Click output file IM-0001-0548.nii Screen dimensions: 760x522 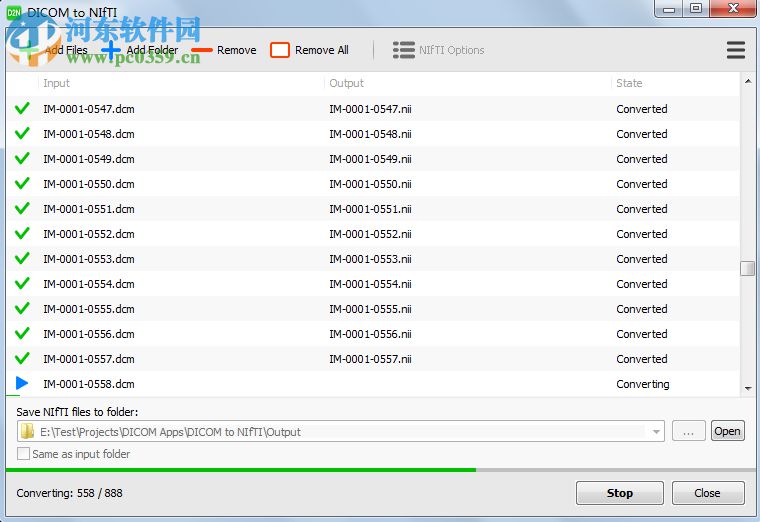pos(370,134)
